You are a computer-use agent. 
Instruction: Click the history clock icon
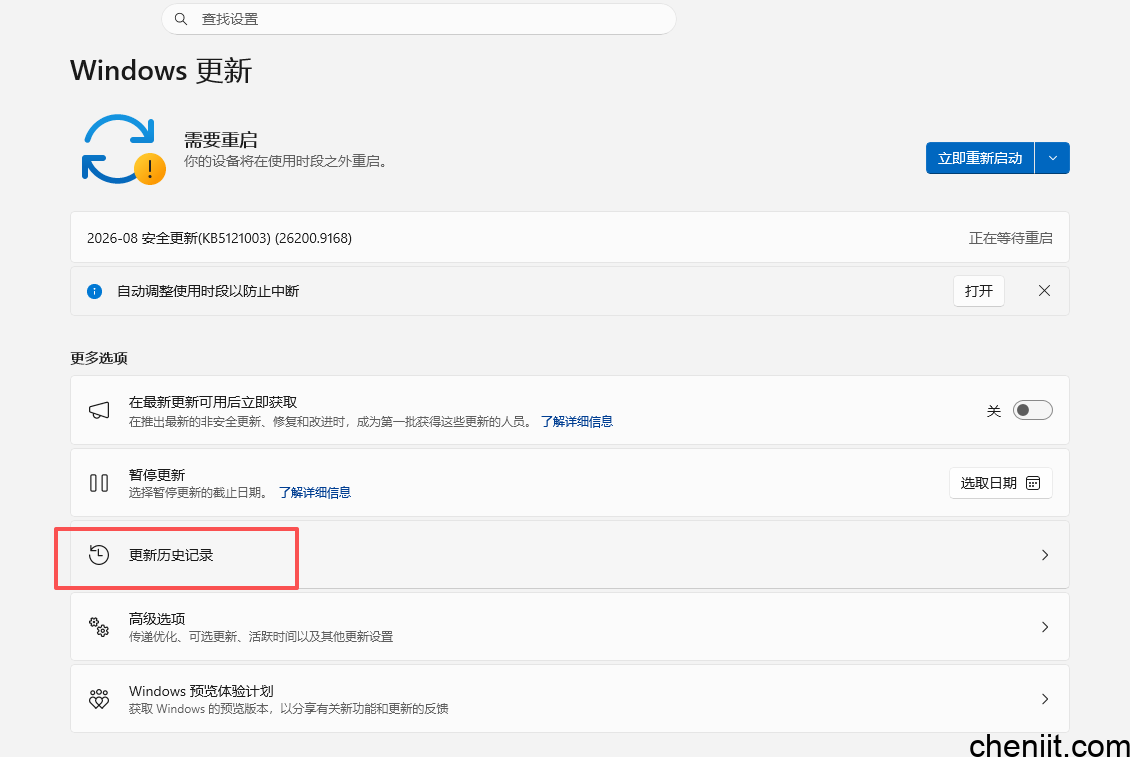pyautogui.click(x=99, y=554)
